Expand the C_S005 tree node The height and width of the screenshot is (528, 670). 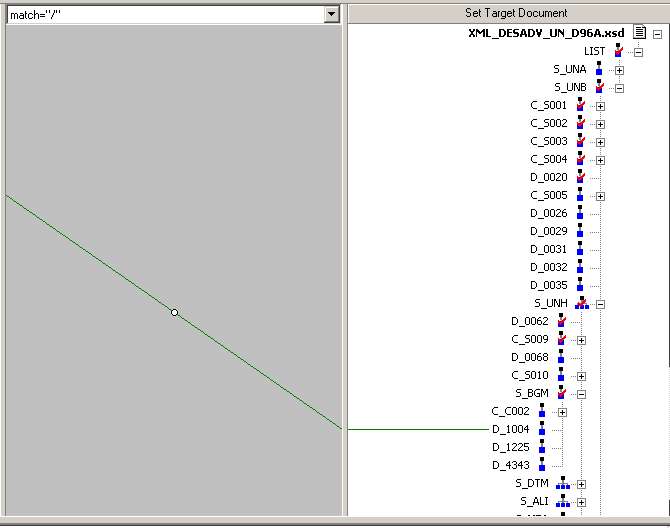point(600,196)
